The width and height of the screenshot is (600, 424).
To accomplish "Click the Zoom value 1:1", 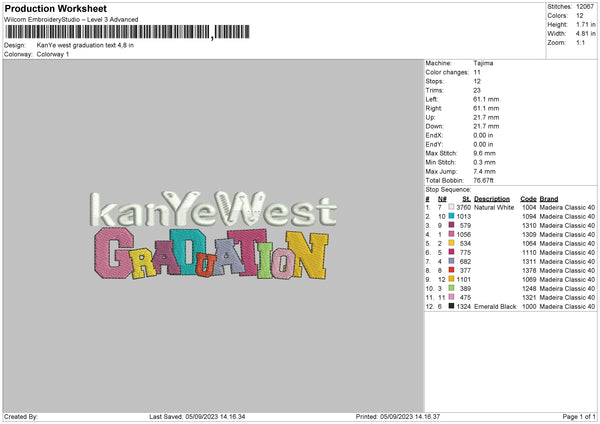I will 580,42.
